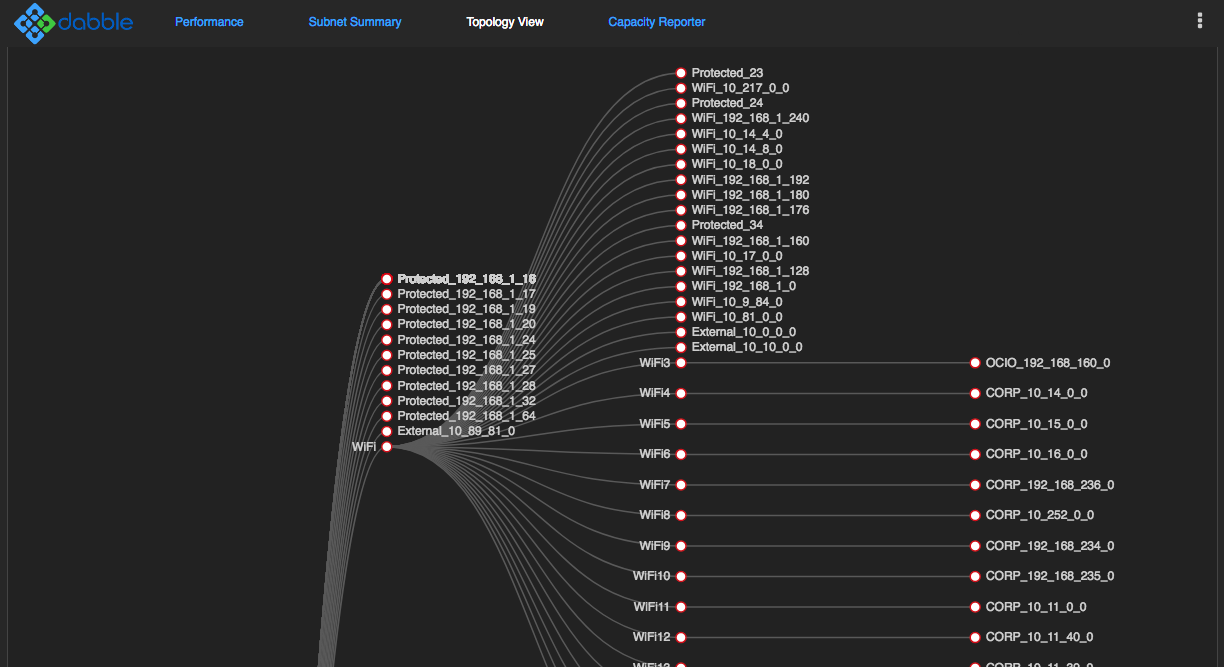
Task: Select the External_10_89_81_0 node
Action: click(x=387, y=431)
